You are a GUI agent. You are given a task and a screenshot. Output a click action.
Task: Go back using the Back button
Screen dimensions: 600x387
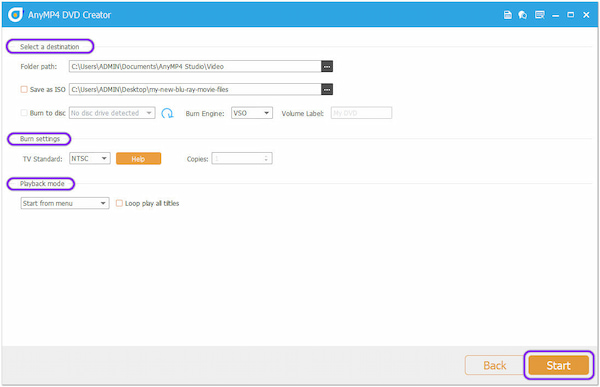(494, 365)
